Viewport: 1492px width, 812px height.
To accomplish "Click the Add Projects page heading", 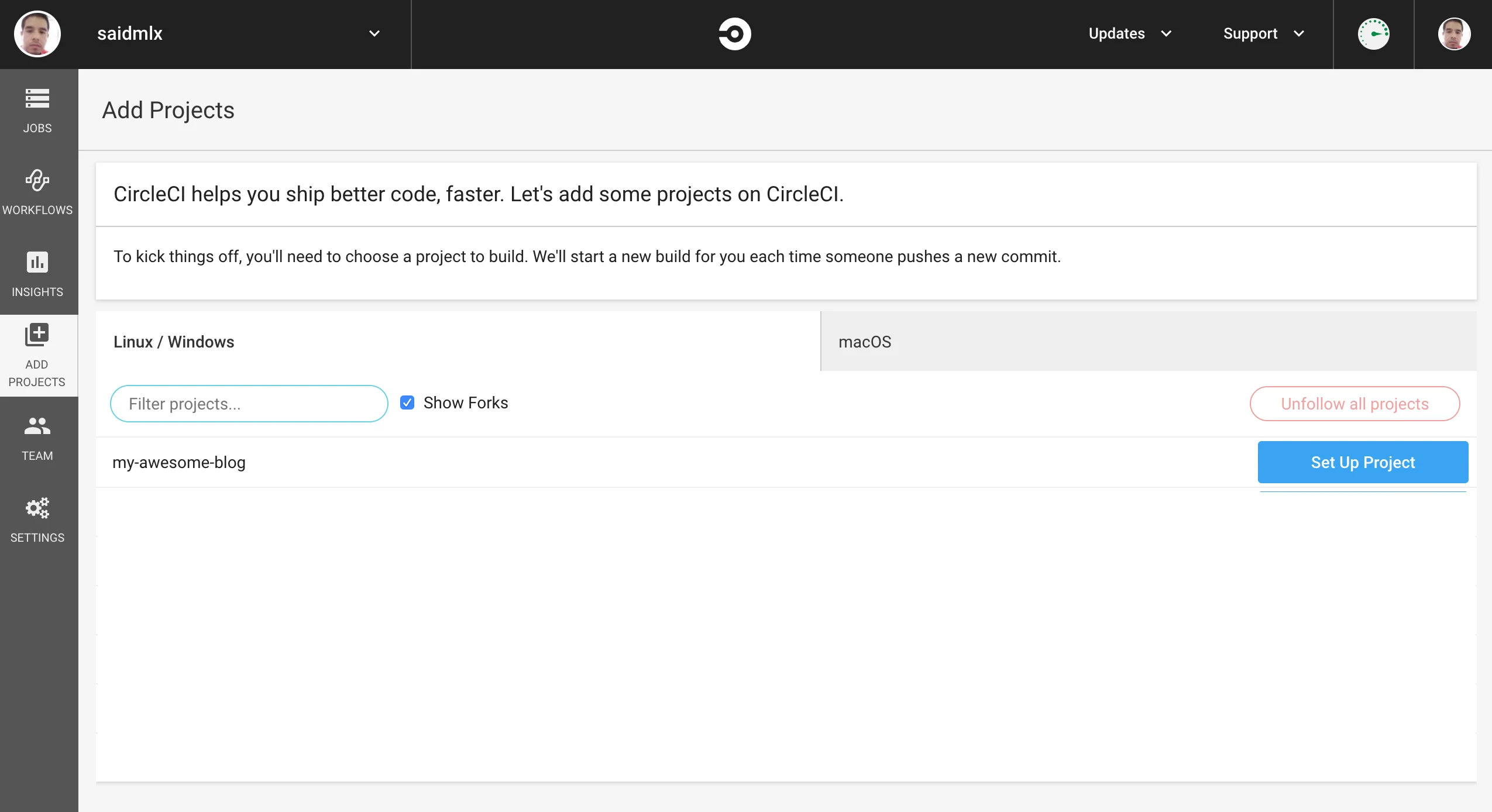I will click(169, 110).
